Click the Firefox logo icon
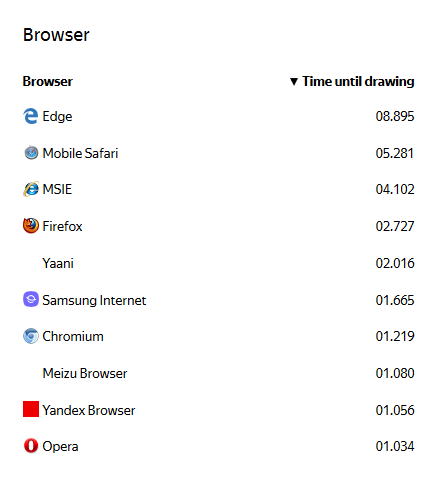This screenshot has height=487, width=437. tap(31, 226)
